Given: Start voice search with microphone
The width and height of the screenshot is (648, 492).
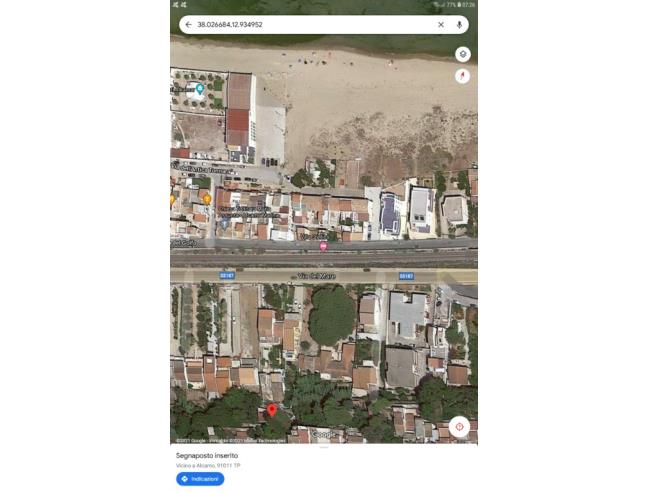Looking at the screenshot, I should (x=459, y=25).
